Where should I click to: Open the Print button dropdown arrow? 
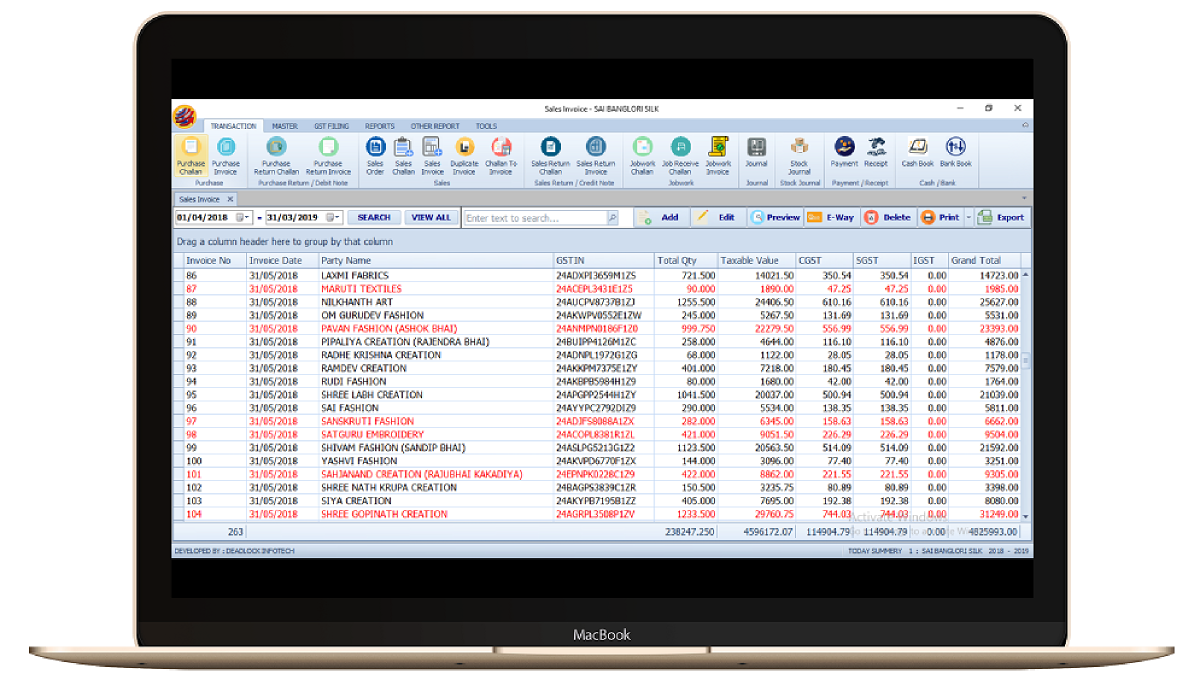(967, 217)
